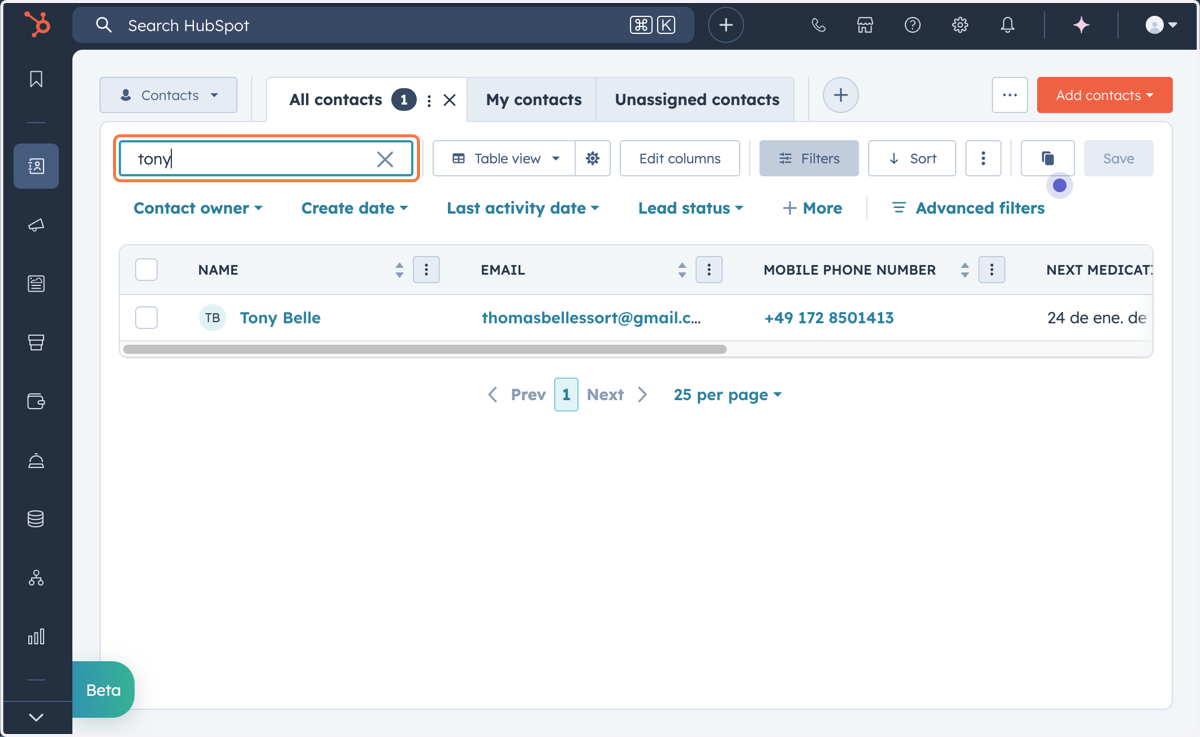Tick the select-all checkbox in table header
The height and width of the screenshot is (737, 1200).
(147, 270)
